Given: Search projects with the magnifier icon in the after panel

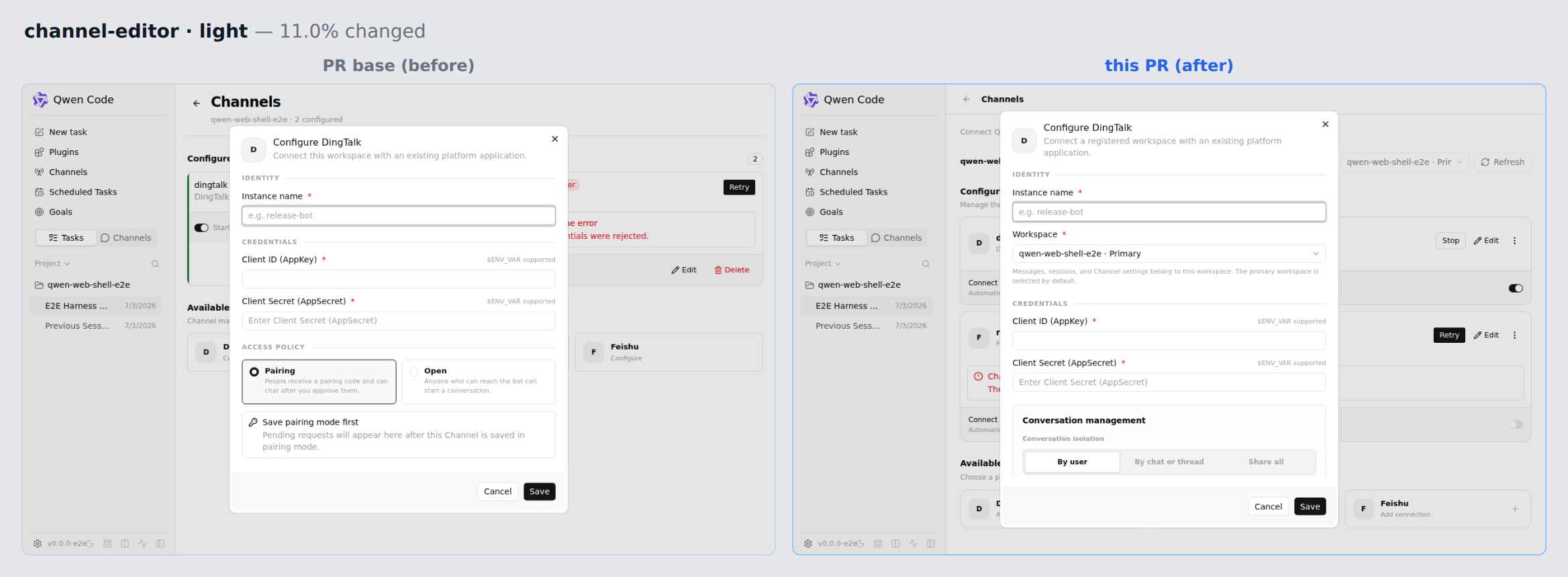Looking at the screenshot, I should 926,264.
